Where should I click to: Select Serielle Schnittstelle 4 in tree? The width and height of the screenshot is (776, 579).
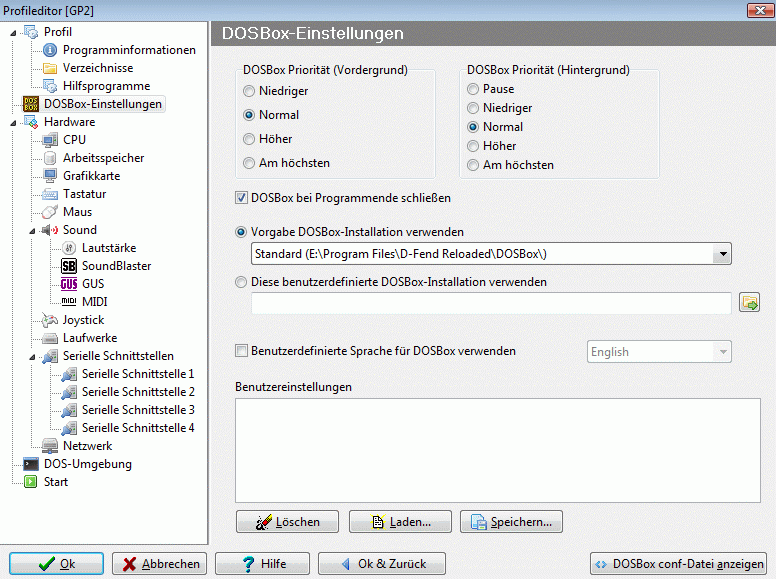[138, 428]
